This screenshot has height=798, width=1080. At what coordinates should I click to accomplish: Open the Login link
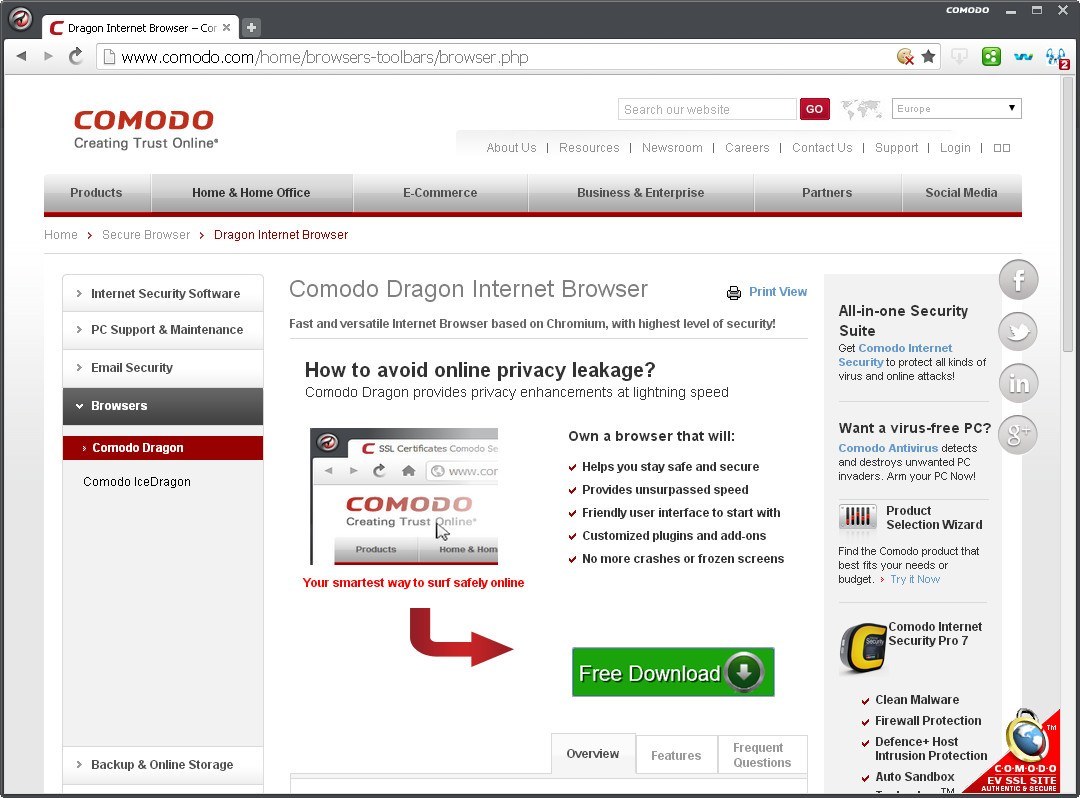pyautogui.click(x=955, y=148)
